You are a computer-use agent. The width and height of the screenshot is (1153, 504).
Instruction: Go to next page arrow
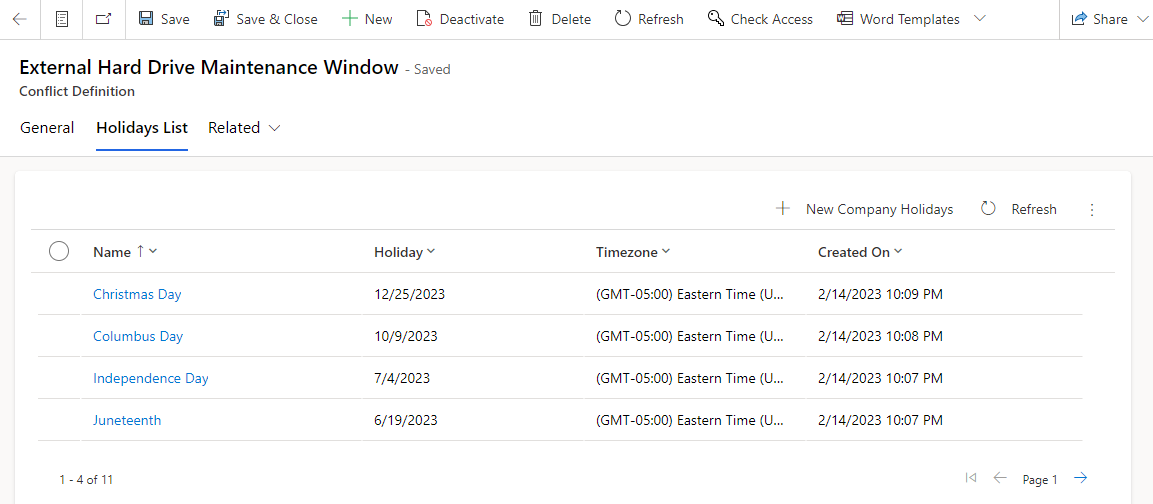tap(1080, 478)
